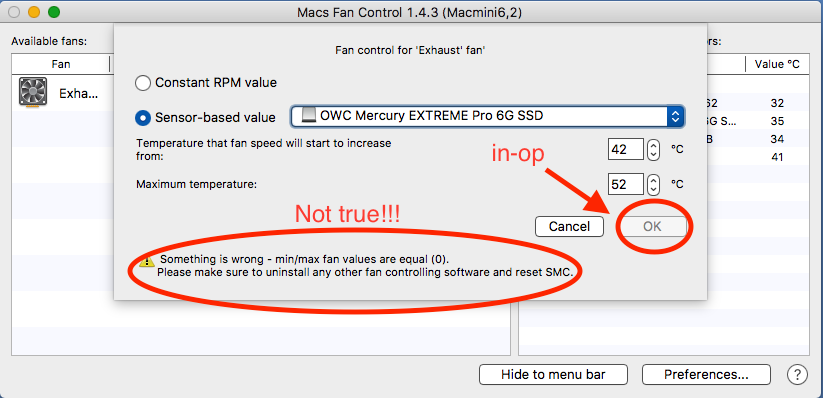Select the sensor row with value 32
This screenshot has width=823, height=398.
tap(758, 103)
